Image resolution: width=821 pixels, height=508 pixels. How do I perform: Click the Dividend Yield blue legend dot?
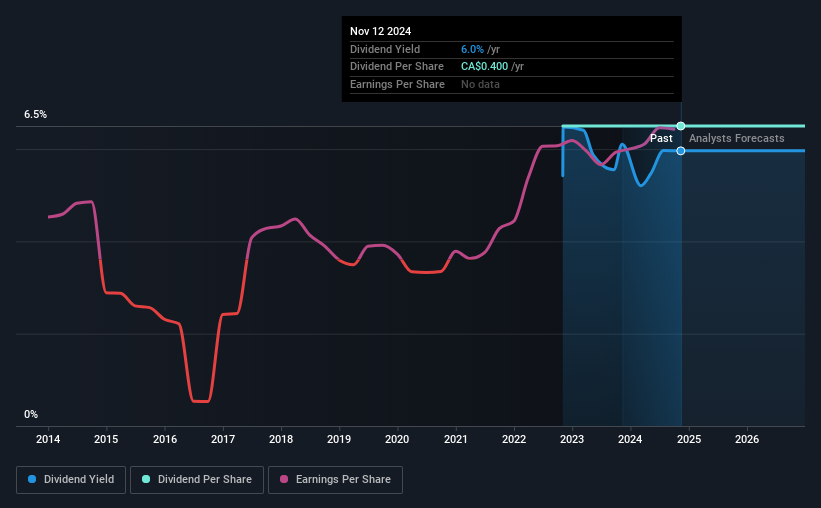click(32, 479)
